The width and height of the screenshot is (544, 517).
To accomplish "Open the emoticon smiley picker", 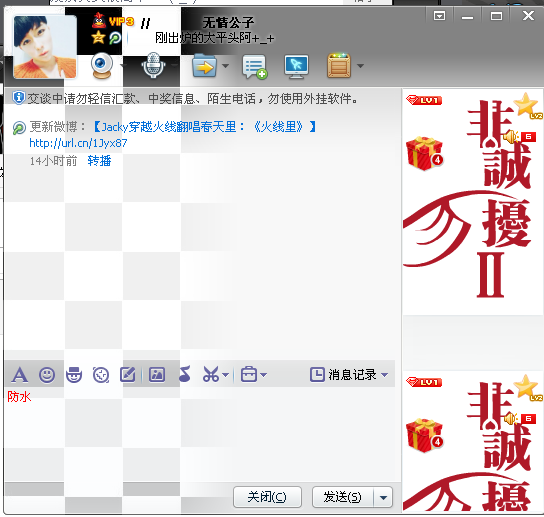I will pyautogui.click(x=47, y=375).
